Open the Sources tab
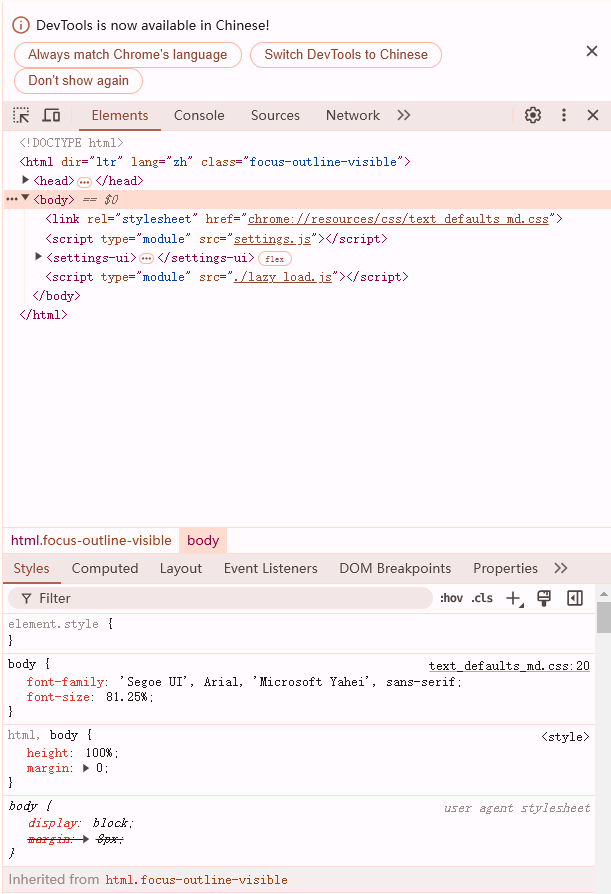 [x=275, y=115]
